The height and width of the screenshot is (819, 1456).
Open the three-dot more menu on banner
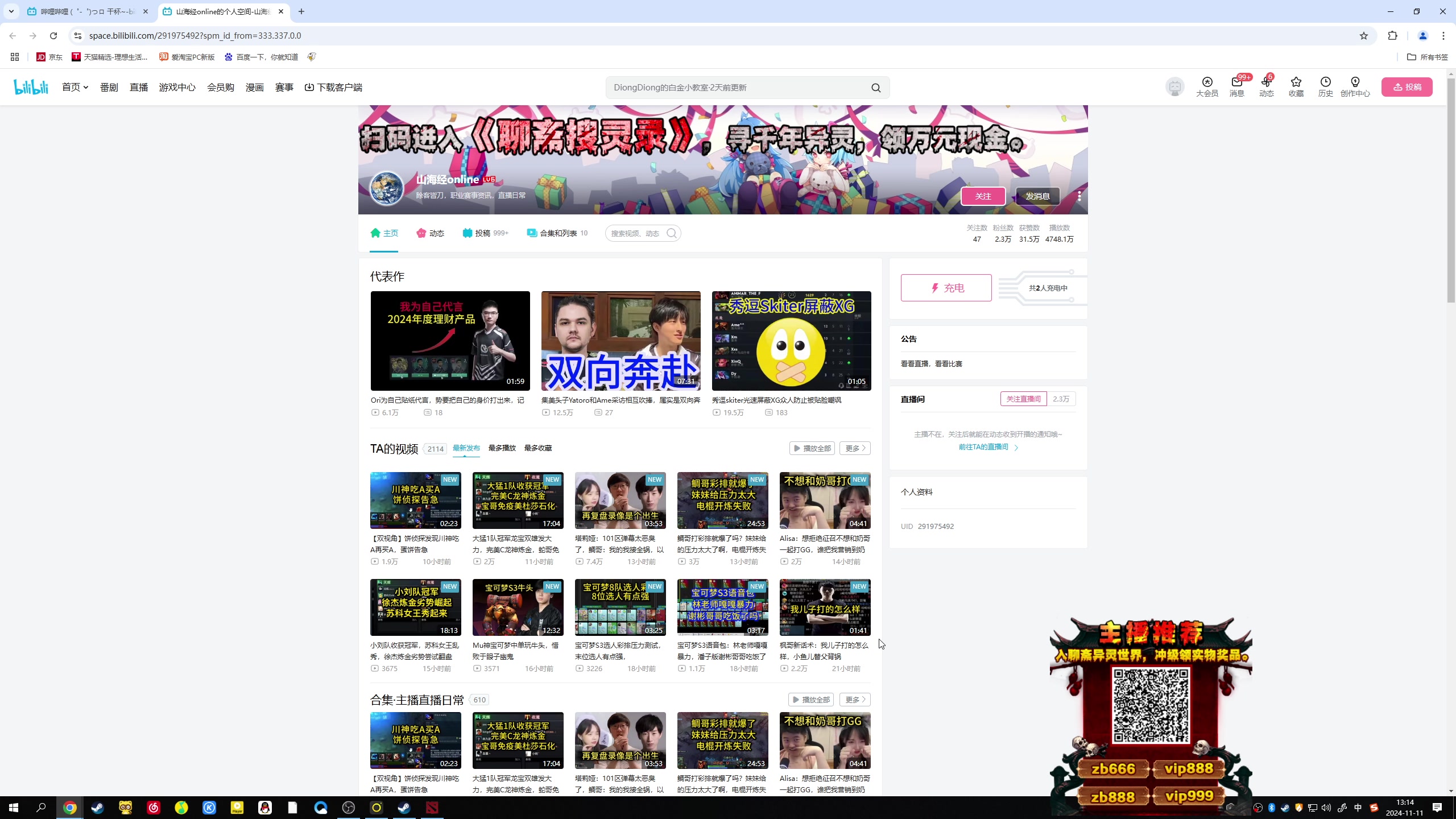[1079, 196]
